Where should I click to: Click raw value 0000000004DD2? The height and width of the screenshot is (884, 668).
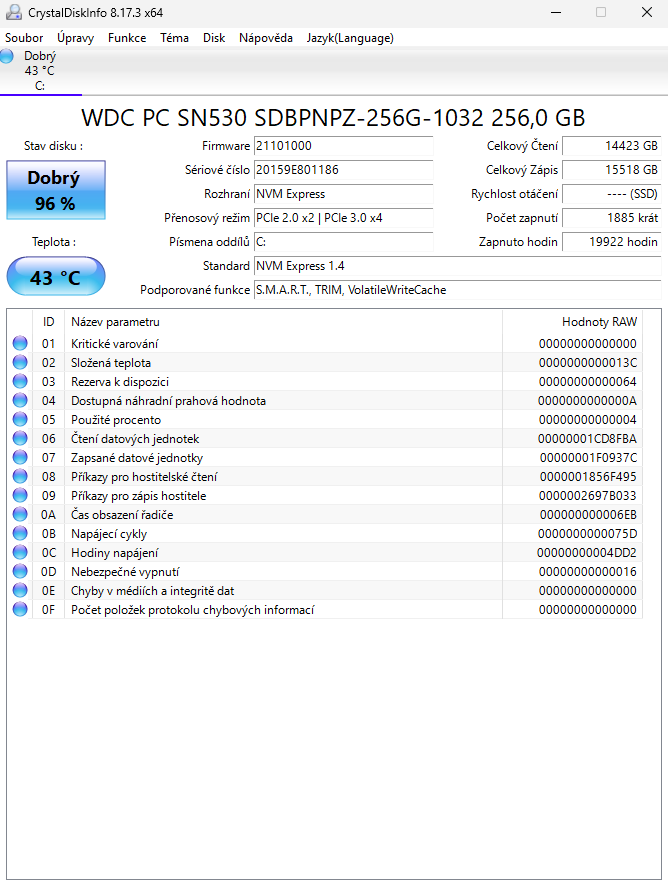point(587,553)
